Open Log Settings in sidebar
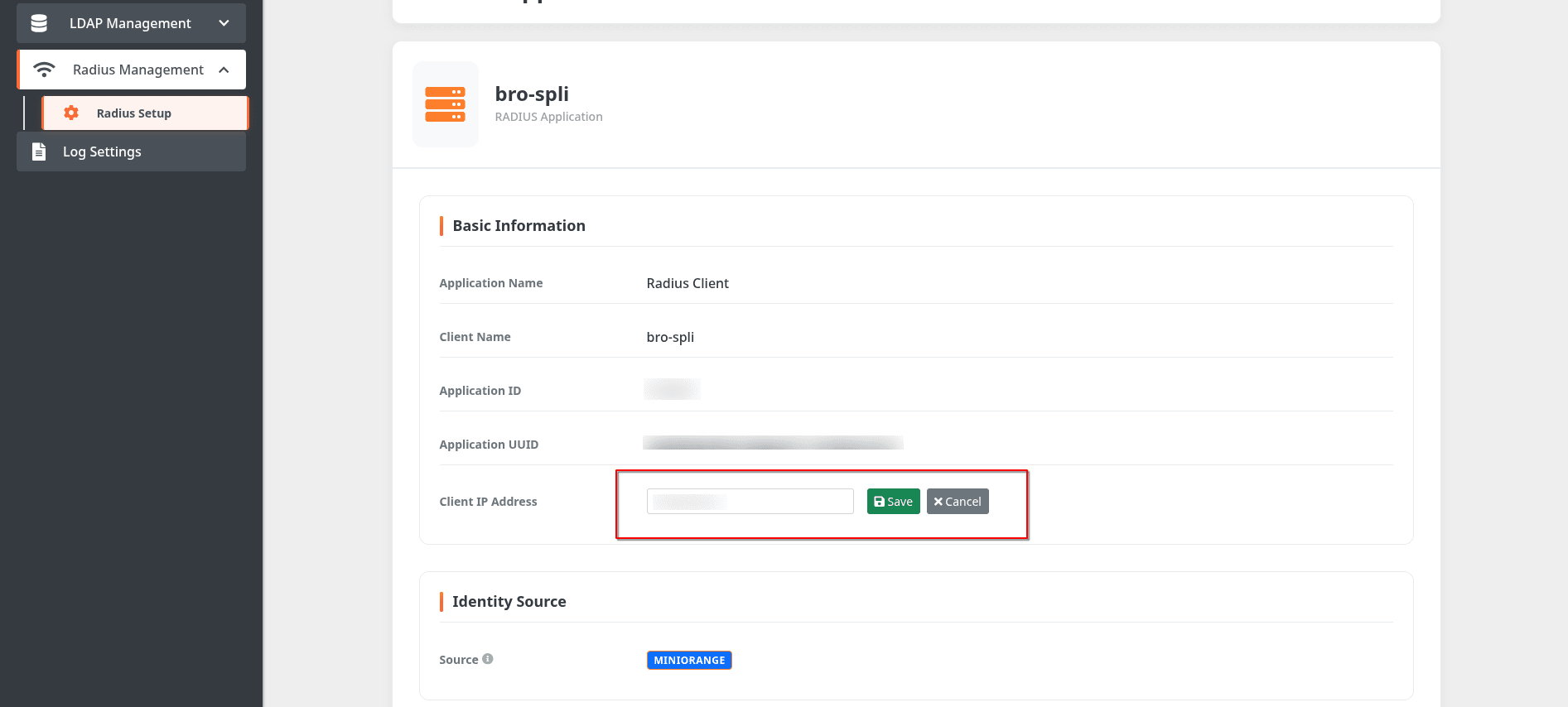 coord(131,151)
